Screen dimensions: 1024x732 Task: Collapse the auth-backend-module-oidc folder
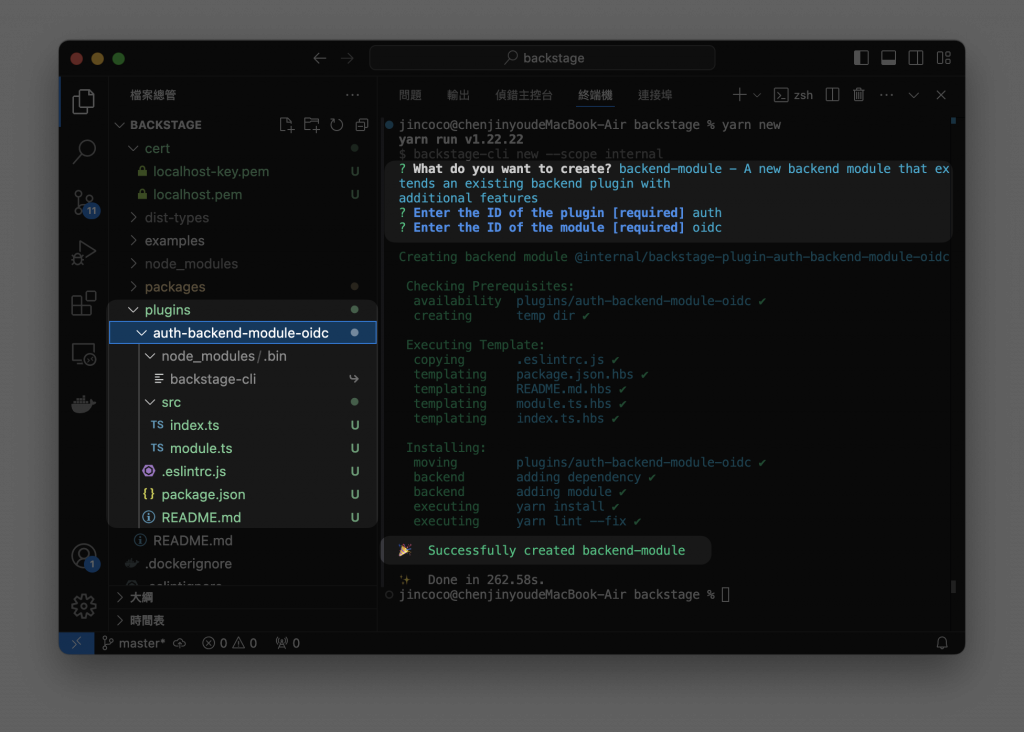coord(243,333)
